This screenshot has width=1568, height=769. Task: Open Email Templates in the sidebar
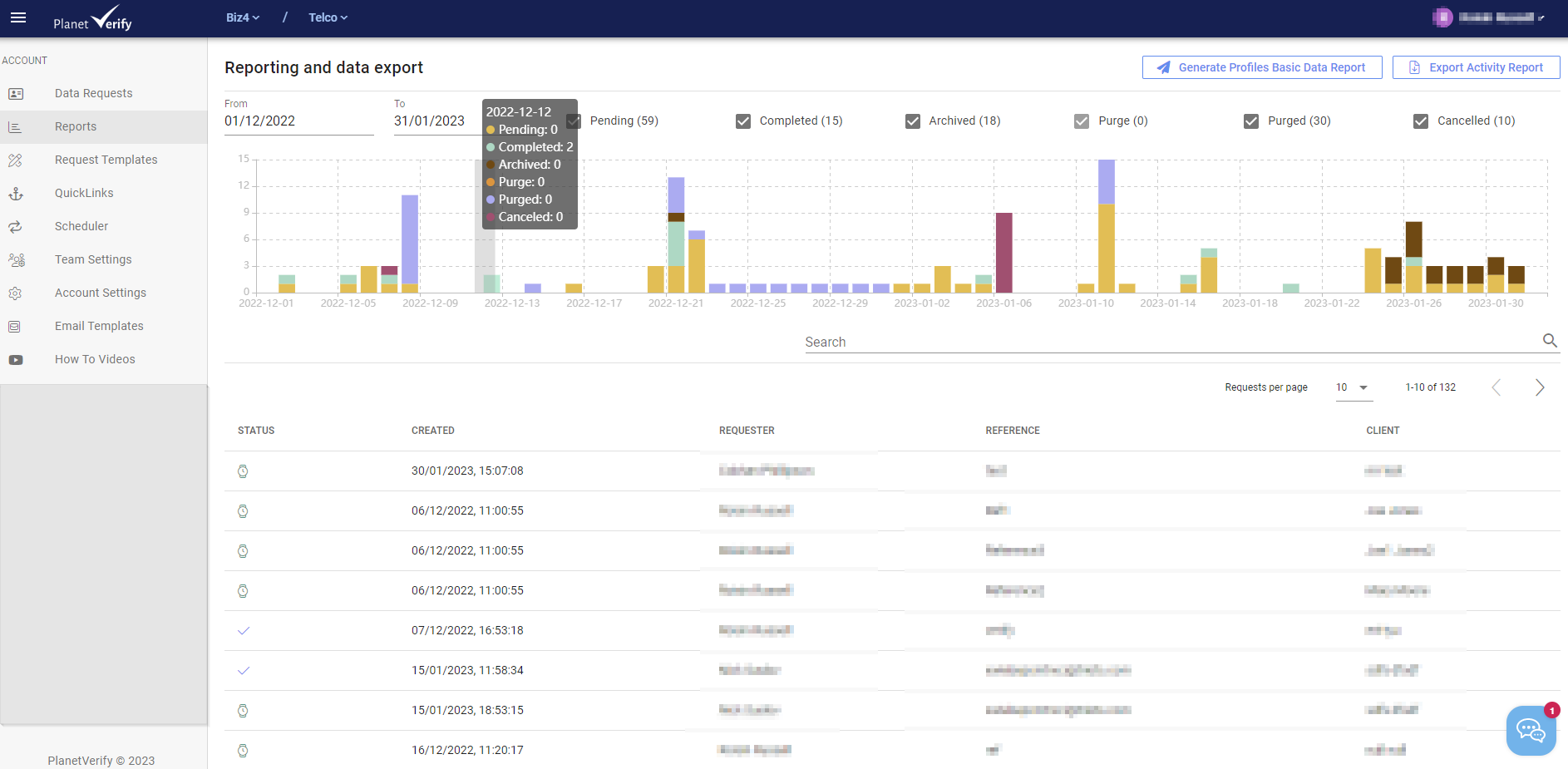click(x=103, y=327)
